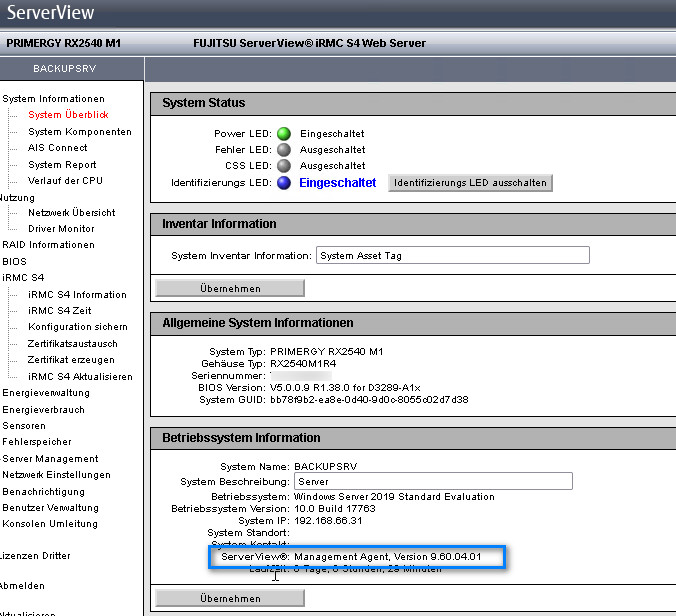
Task: Open System Informationen root entry
Action: 53,99
